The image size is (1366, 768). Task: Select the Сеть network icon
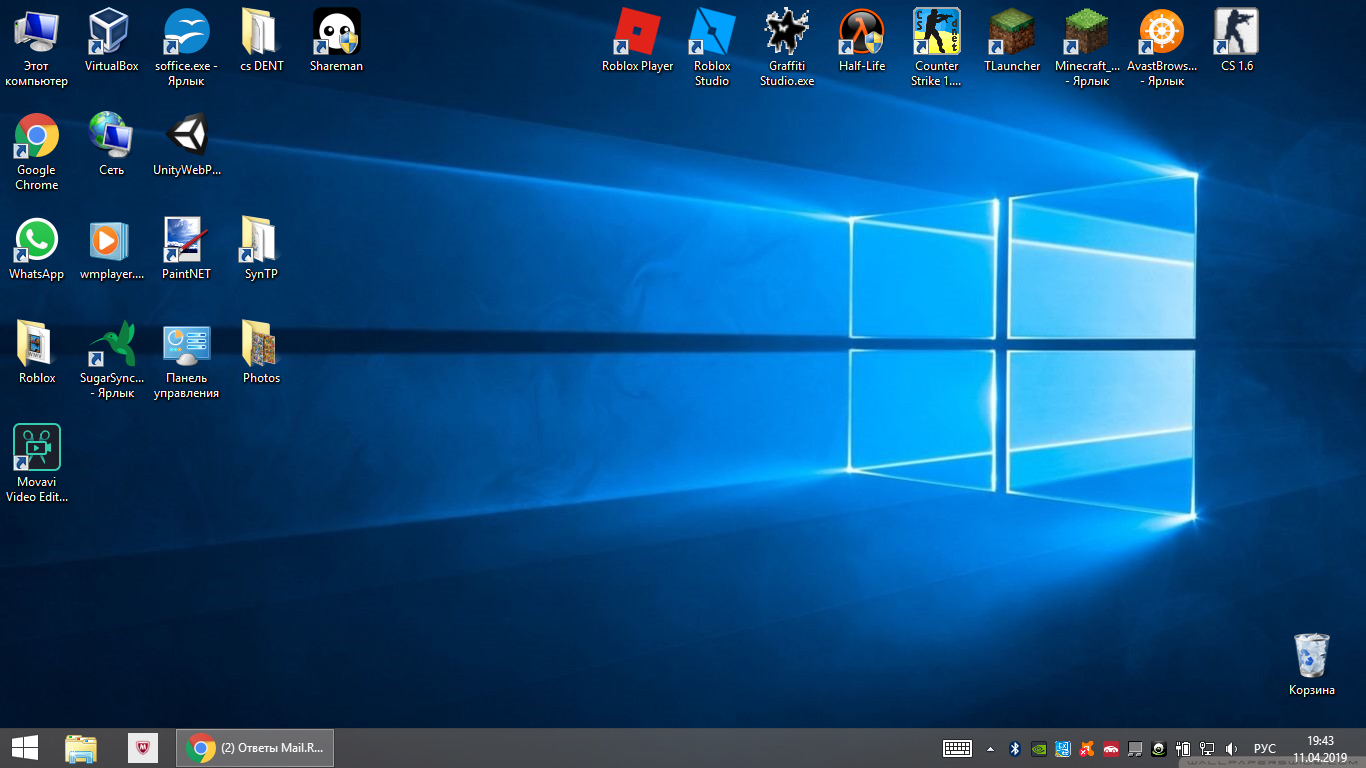coord(111,144)
